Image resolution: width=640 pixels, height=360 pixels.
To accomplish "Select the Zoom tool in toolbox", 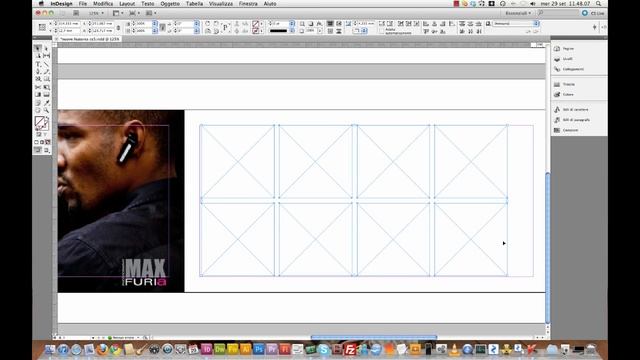I will (x=47, y=110).
